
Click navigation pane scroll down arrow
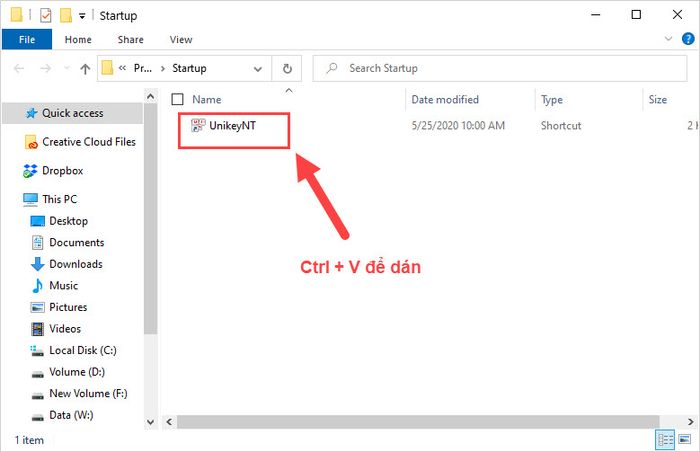coord(150,422)
